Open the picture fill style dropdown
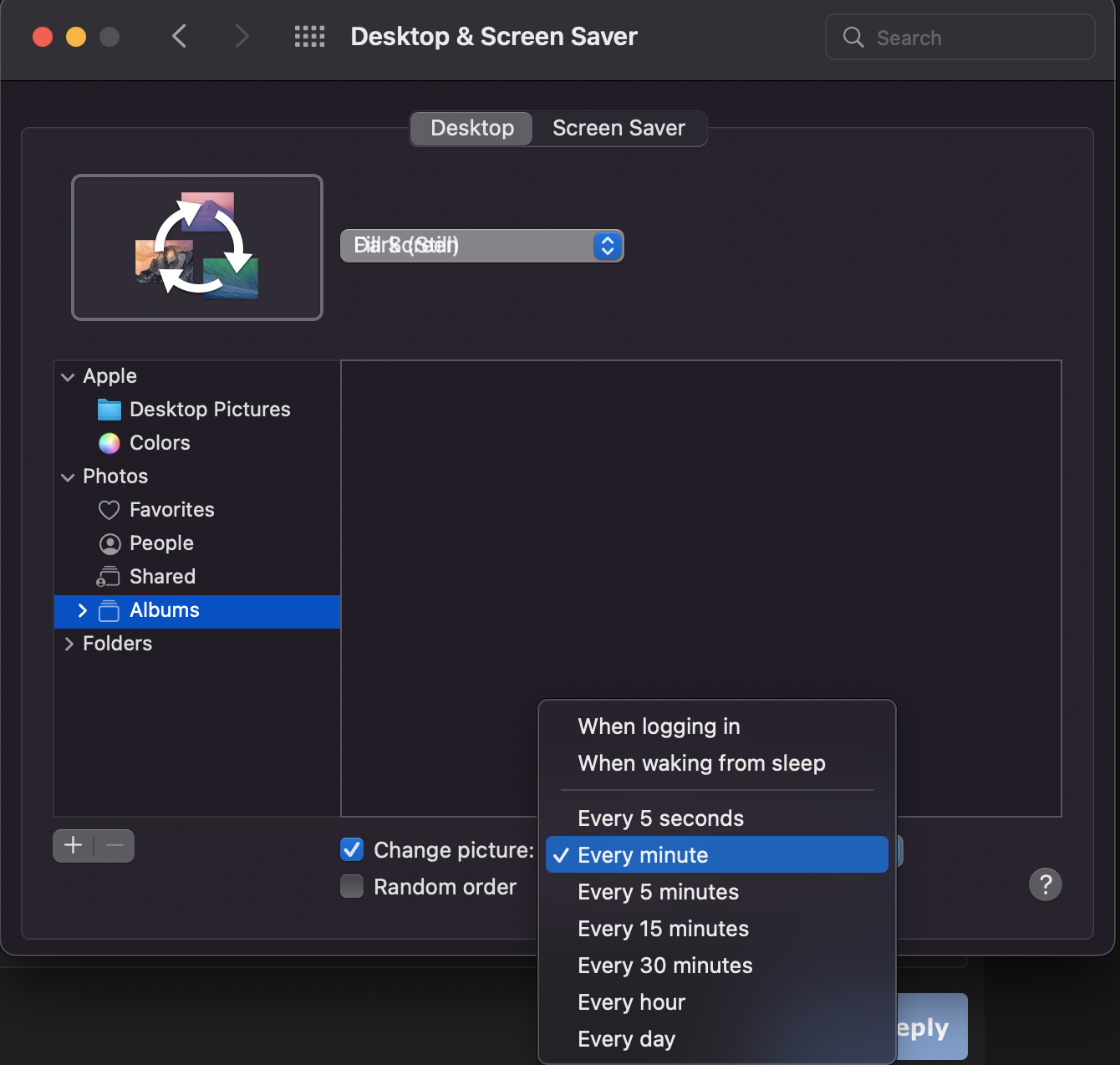The image size is (1120, 1065). click(x=482, y=246)
